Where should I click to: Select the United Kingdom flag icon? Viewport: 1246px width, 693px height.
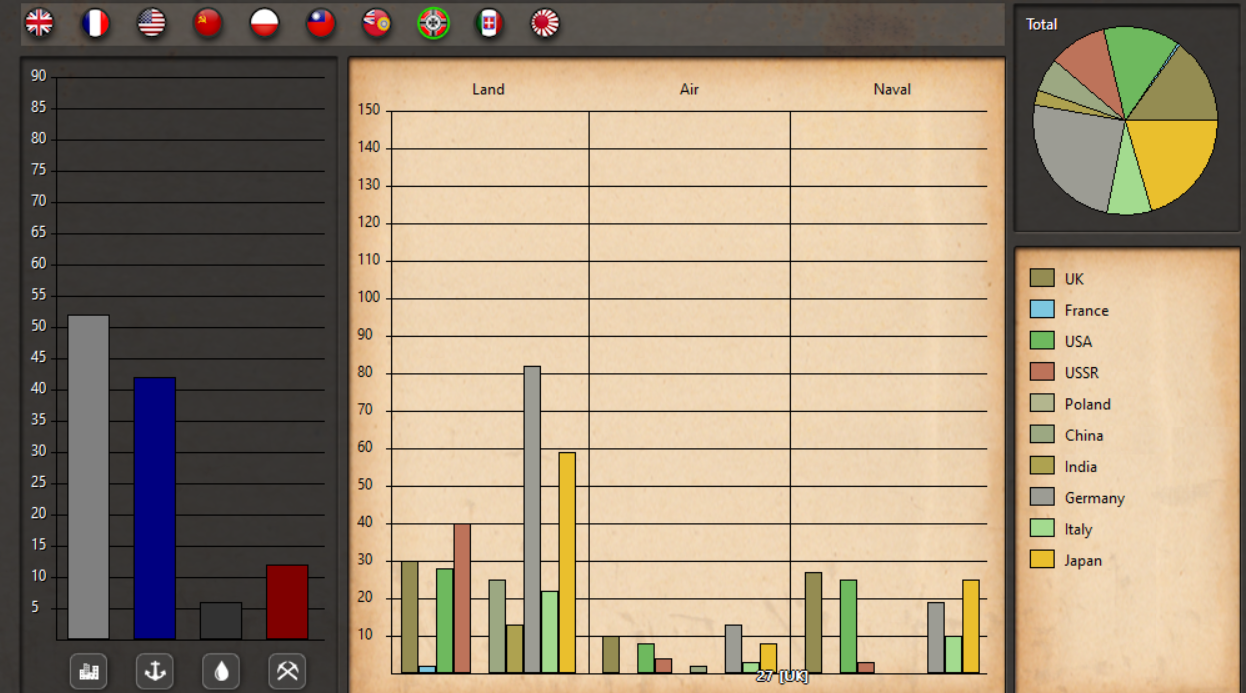pos(39,23)
